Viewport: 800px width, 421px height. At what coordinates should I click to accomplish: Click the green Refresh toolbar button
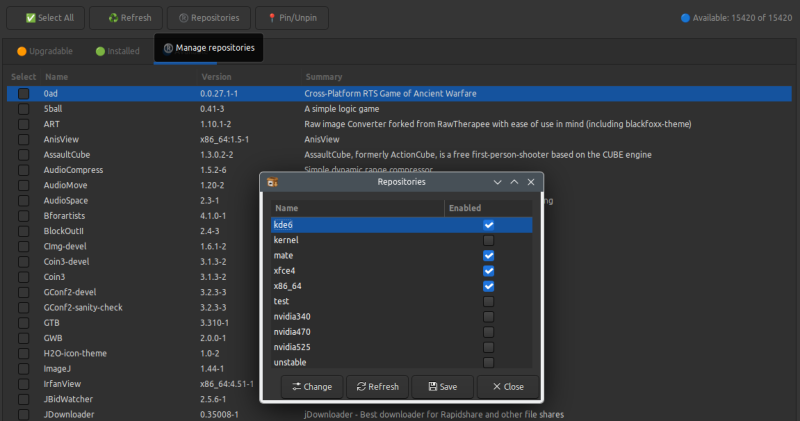tap(126, 18)
